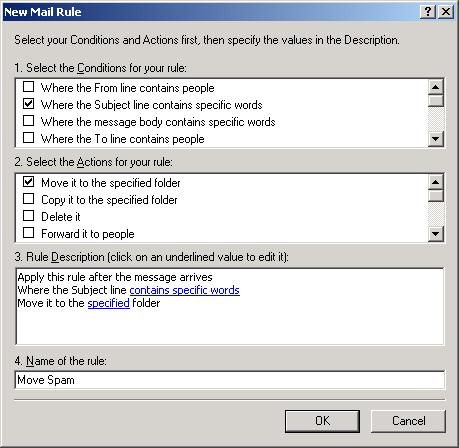Uncheck 'Subject line contains specific words' condition
Viewport: 459px width, 448px height.
pyautogui.click(x=28, y=104)
